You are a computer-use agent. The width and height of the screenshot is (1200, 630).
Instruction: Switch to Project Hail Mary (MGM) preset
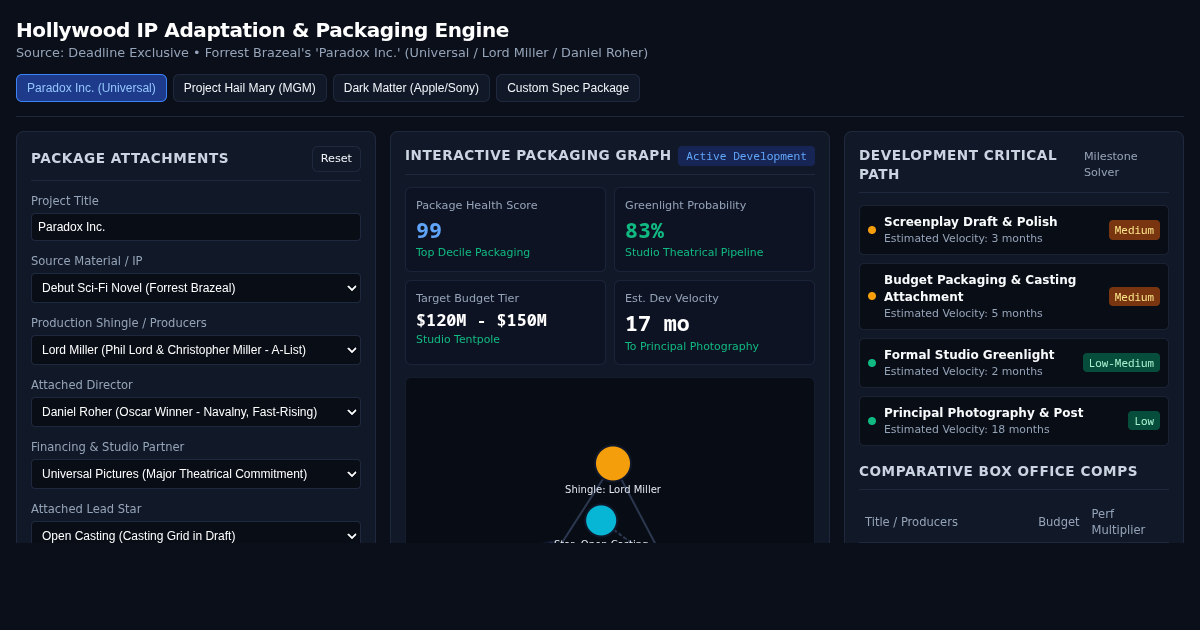pyautogui.click(x=250, y=88)
